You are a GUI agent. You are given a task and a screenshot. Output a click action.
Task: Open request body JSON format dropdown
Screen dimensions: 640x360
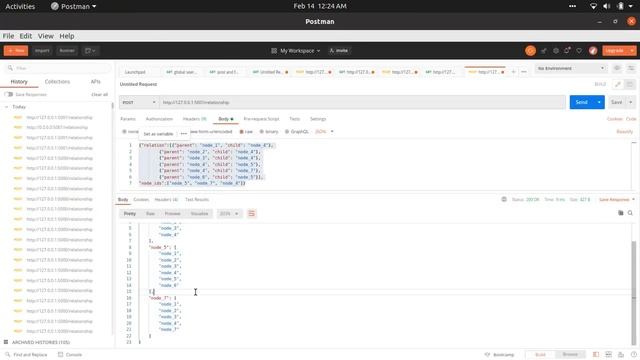[324, 131]
